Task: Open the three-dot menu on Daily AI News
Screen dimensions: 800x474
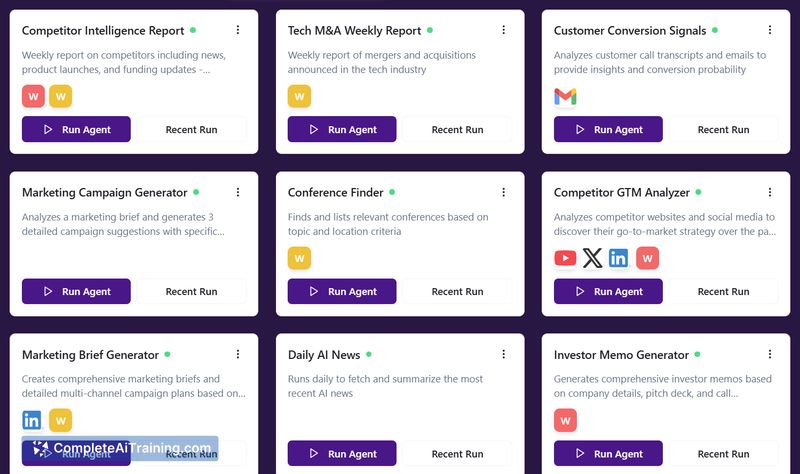Action: pos(504,354)
